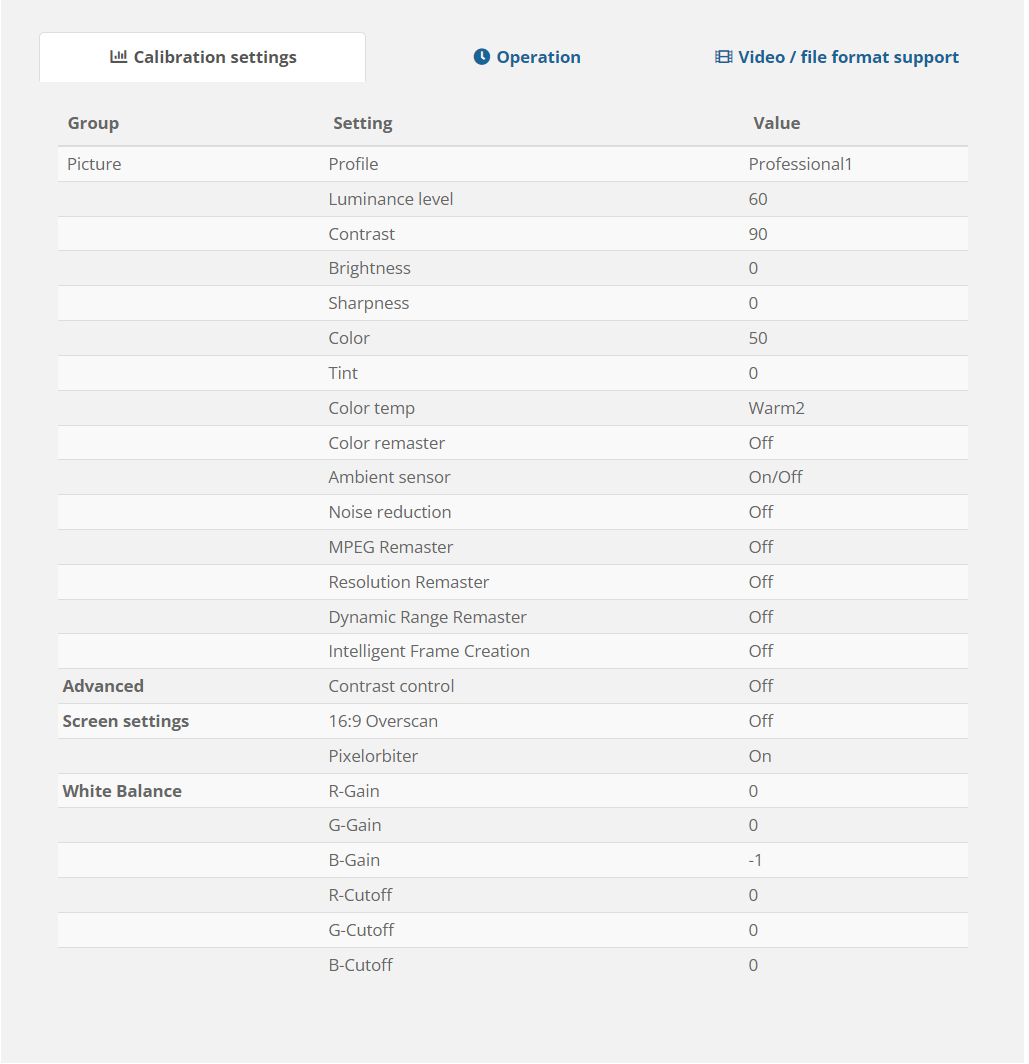The height and width of the screenshot is (1064, 1029).
Task: Click the Group column header
Action: (x=93, y=124)
